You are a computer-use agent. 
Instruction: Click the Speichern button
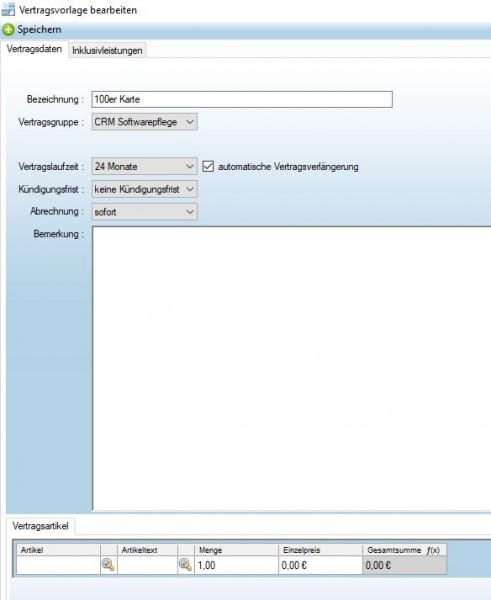pyautogui.click(x=31, y=29)
